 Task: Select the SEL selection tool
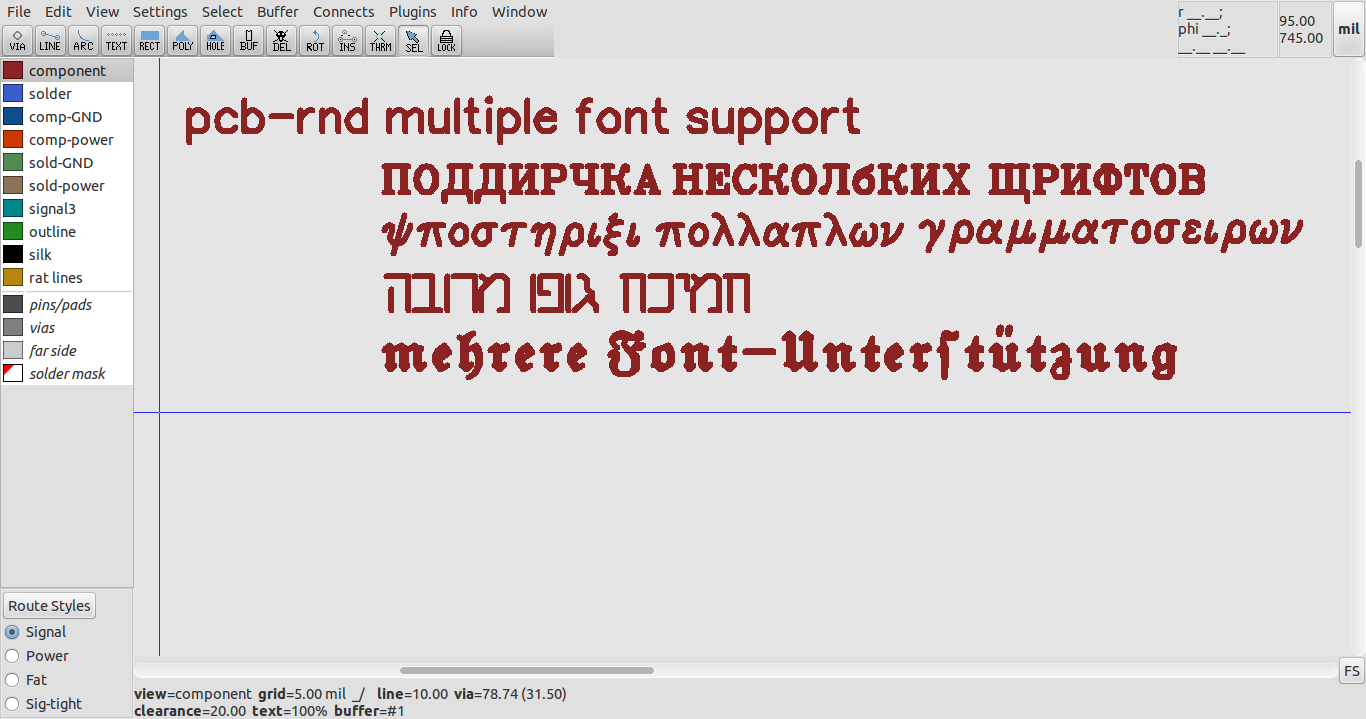coord(413,40)
